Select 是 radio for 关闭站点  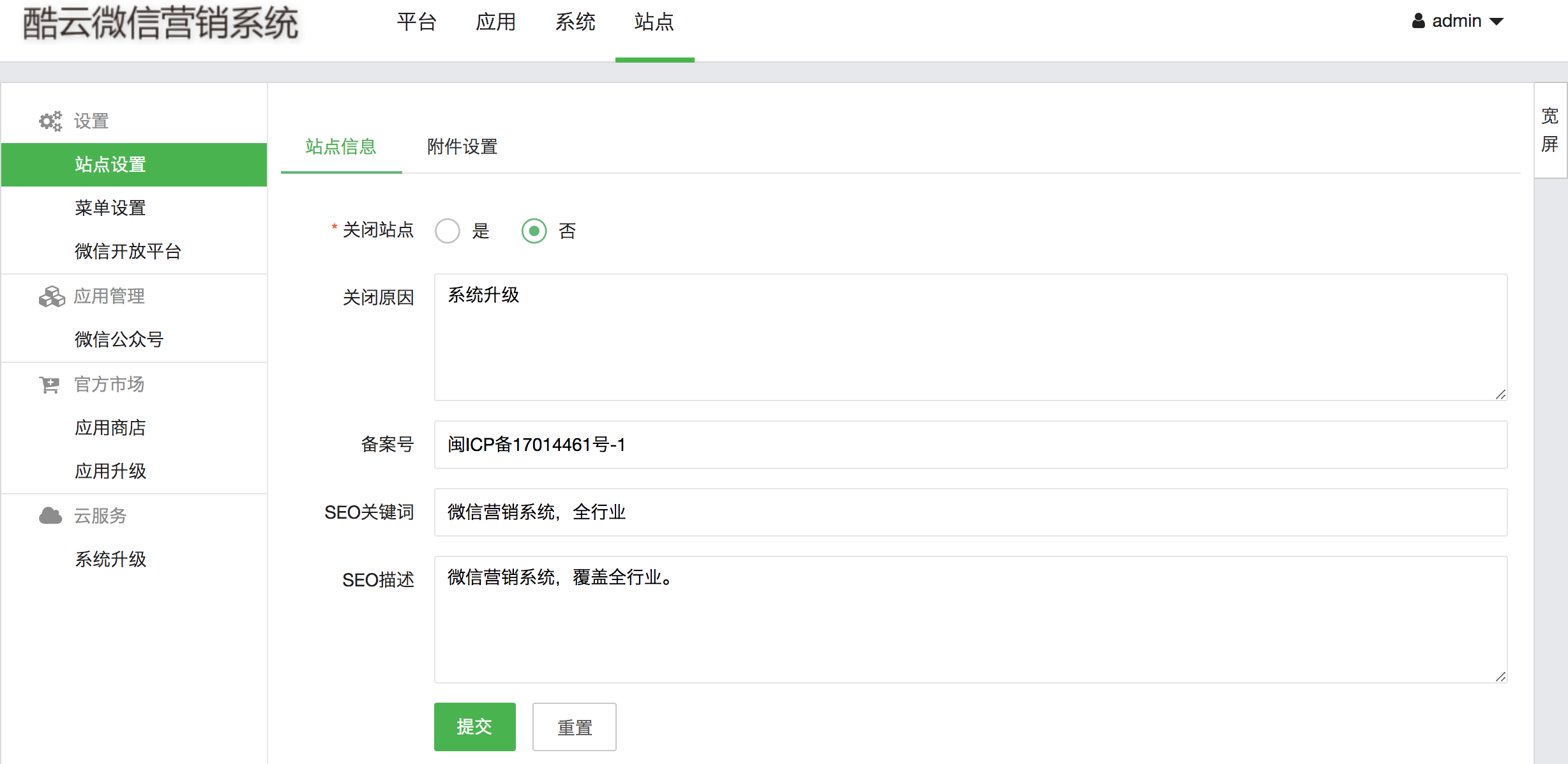pyautogui.click(x=448, y=231)
